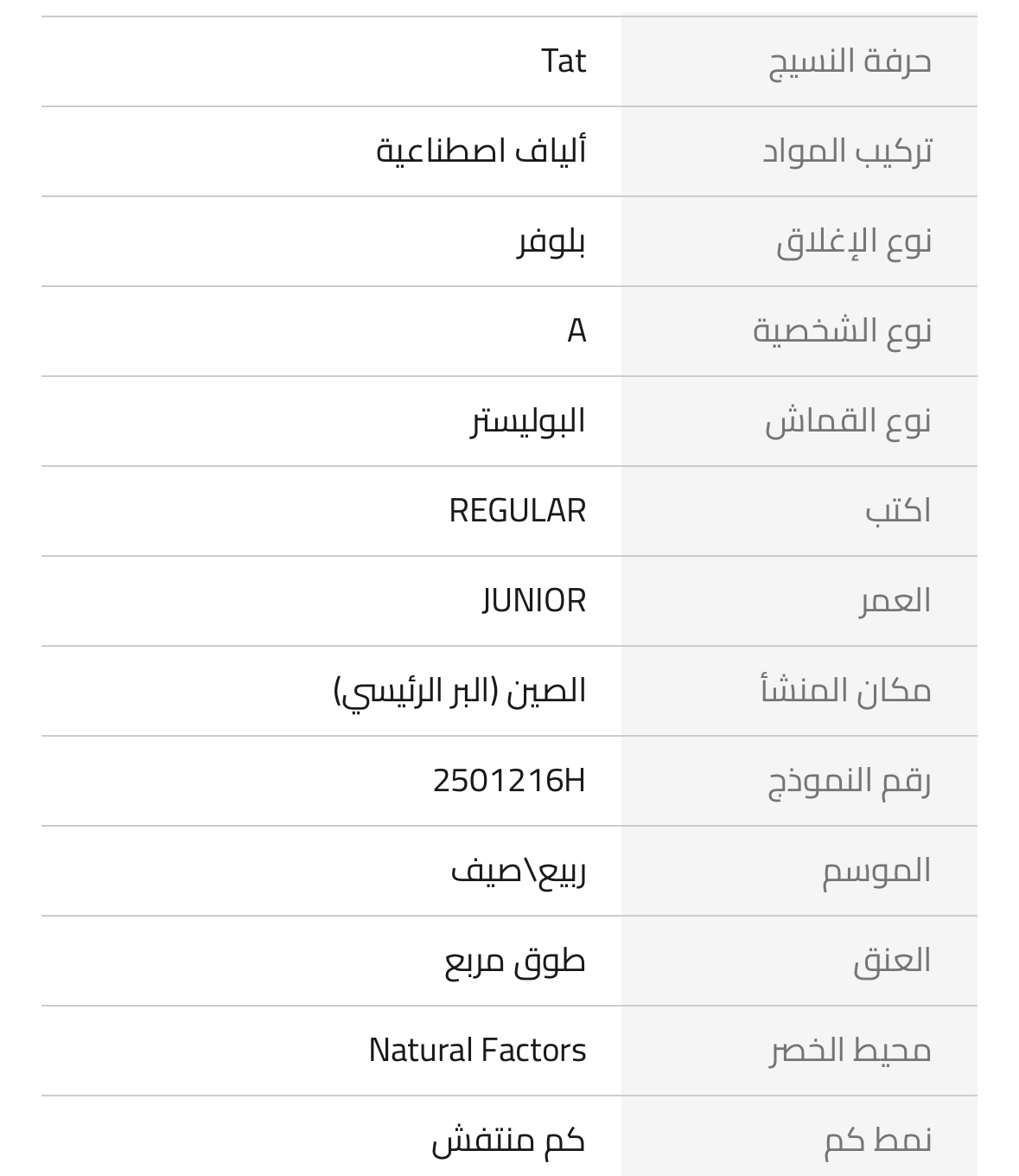Image resolution: width=1019 pixels, height=1176 pixels.
Task: Click the 'JUNIOR' age value
Action: [x=534, y=601]
